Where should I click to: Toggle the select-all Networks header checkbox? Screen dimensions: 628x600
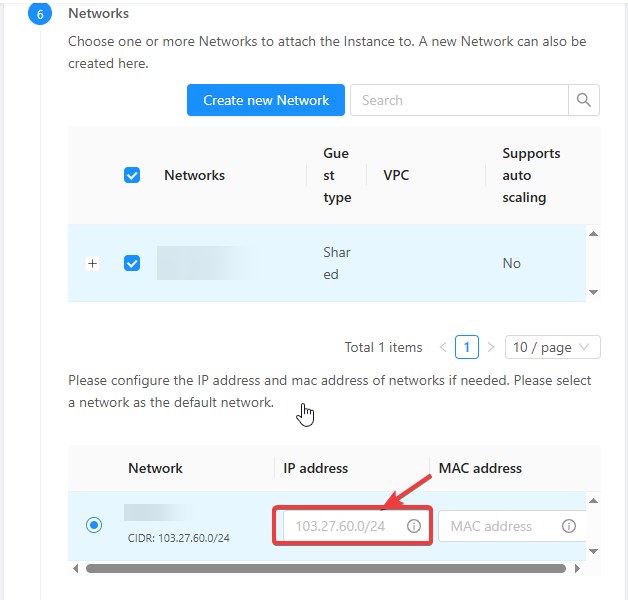(x=132, y=175)
